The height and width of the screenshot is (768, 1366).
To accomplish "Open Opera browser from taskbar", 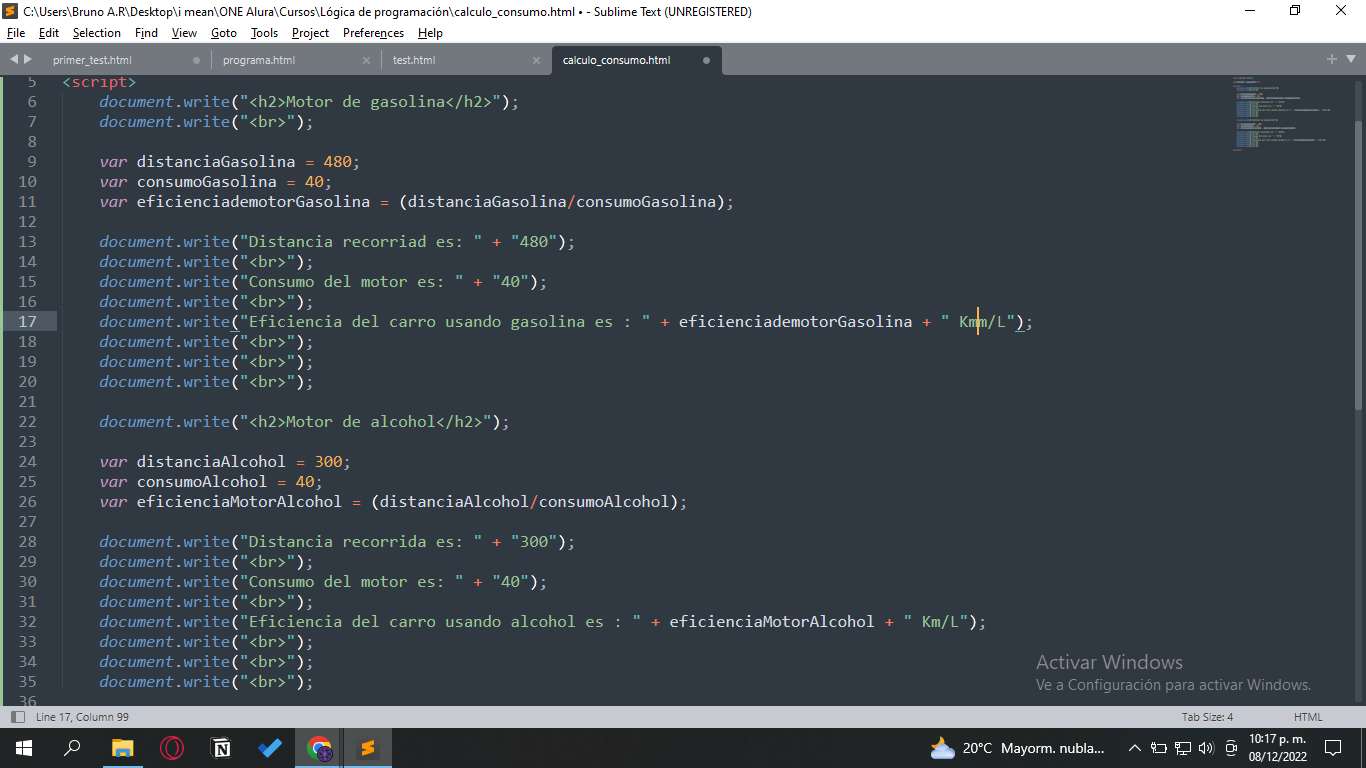I will click(171, 747).
